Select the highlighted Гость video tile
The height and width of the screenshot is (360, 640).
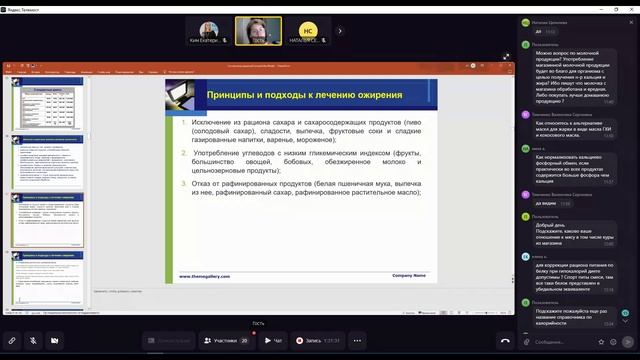(258, 31)
